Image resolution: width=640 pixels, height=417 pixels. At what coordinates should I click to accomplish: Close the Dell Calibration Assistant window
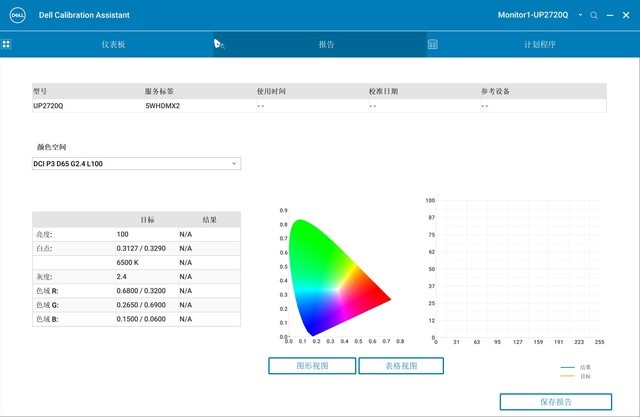coord(626,15)
